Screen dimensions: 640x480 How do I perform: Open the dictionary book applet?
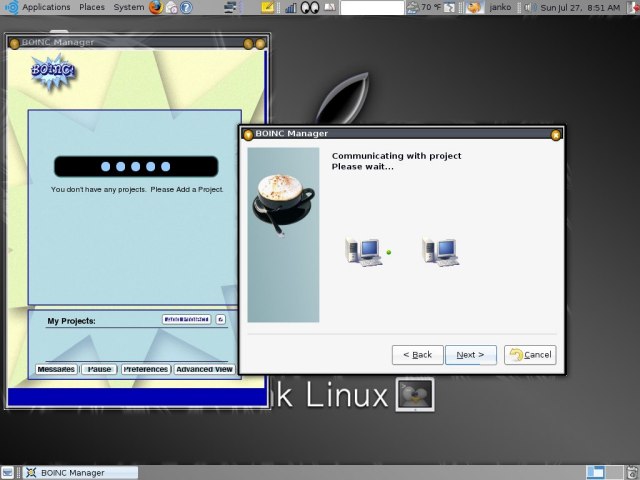tap(330, 7)
